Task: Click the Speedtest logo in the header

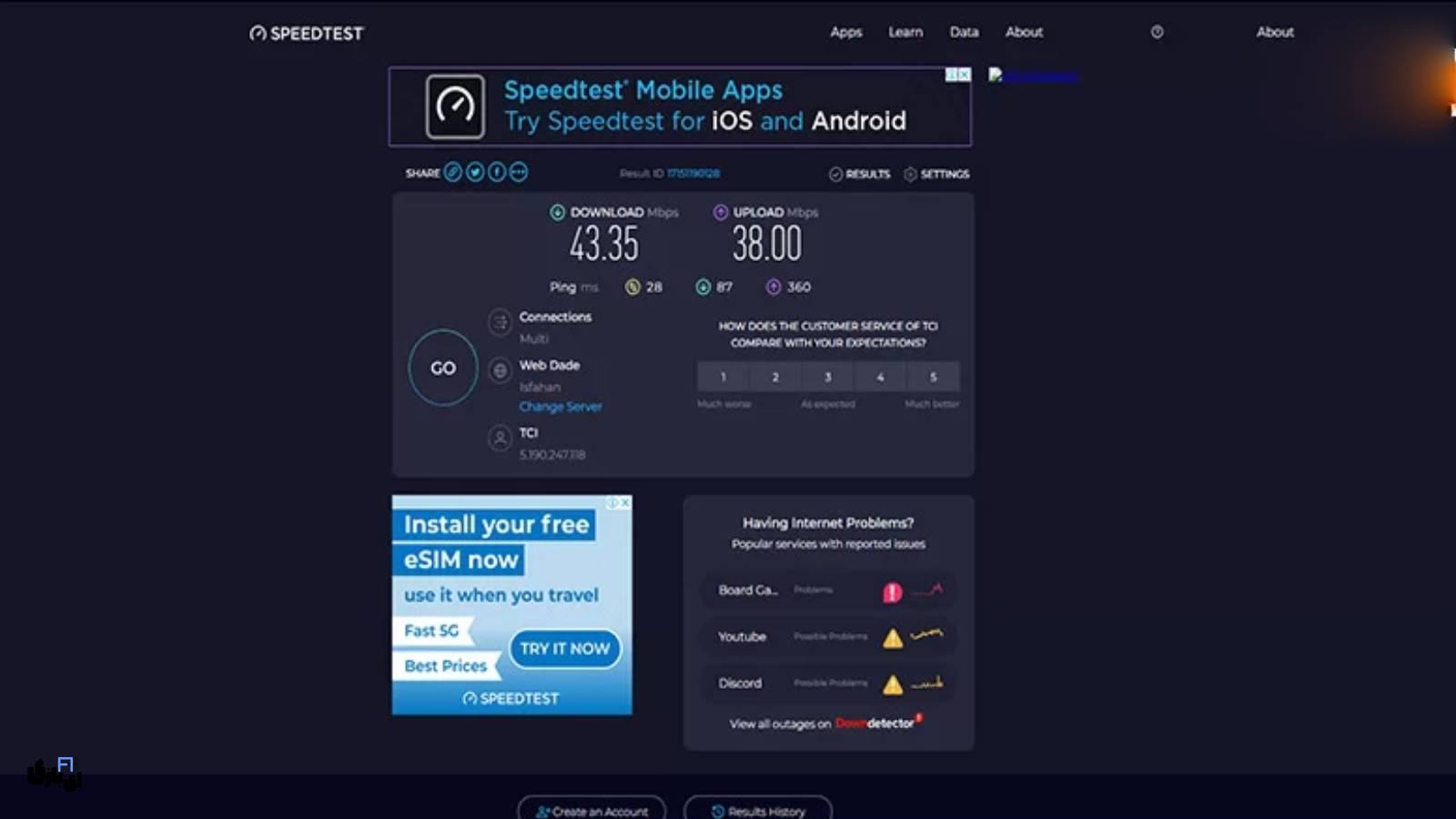Action: (307, 33)
